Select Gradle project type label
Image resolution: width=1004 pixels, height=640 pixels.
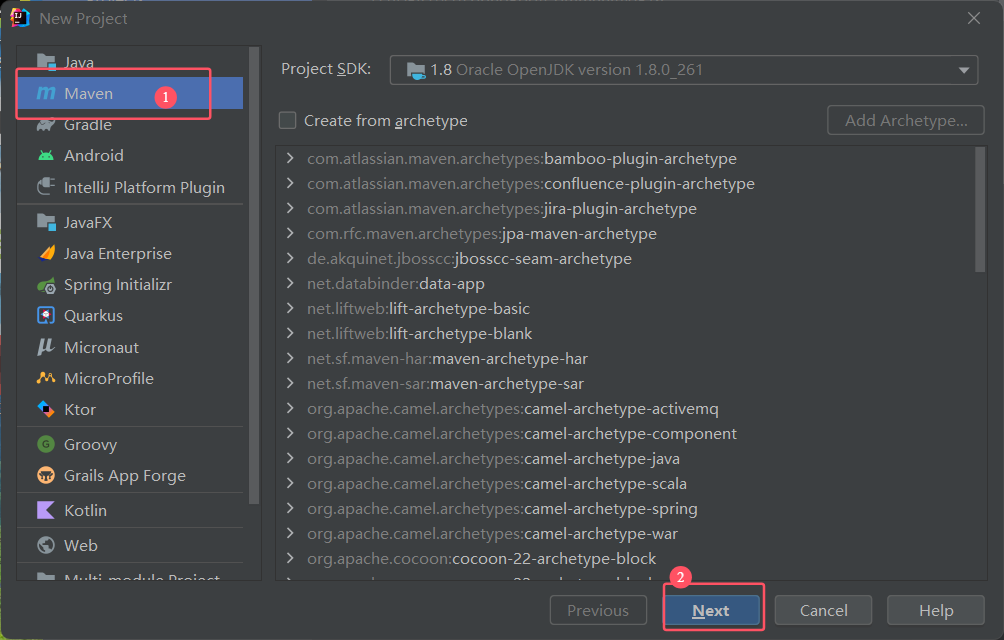[x=88, y=125]
